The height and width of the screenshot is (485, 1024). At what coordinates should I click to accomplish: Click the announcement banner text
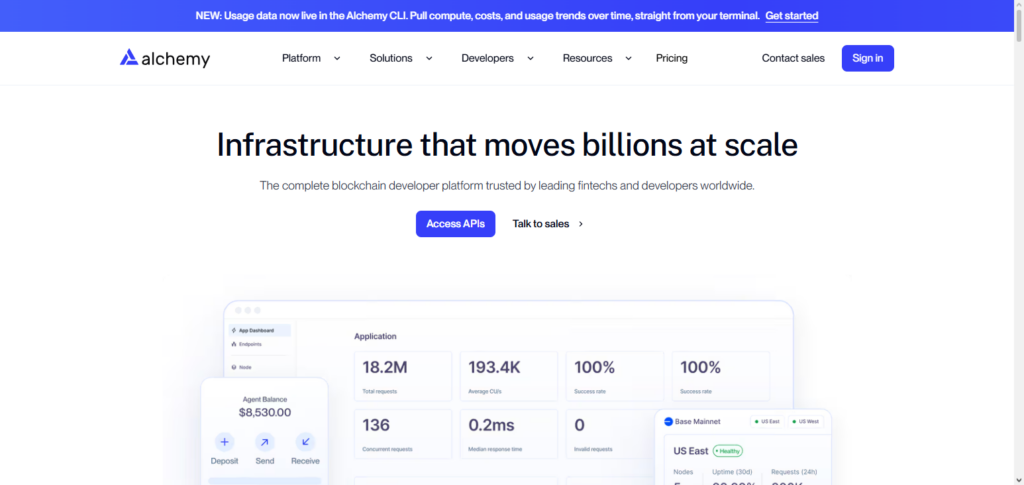click(477, 16)
